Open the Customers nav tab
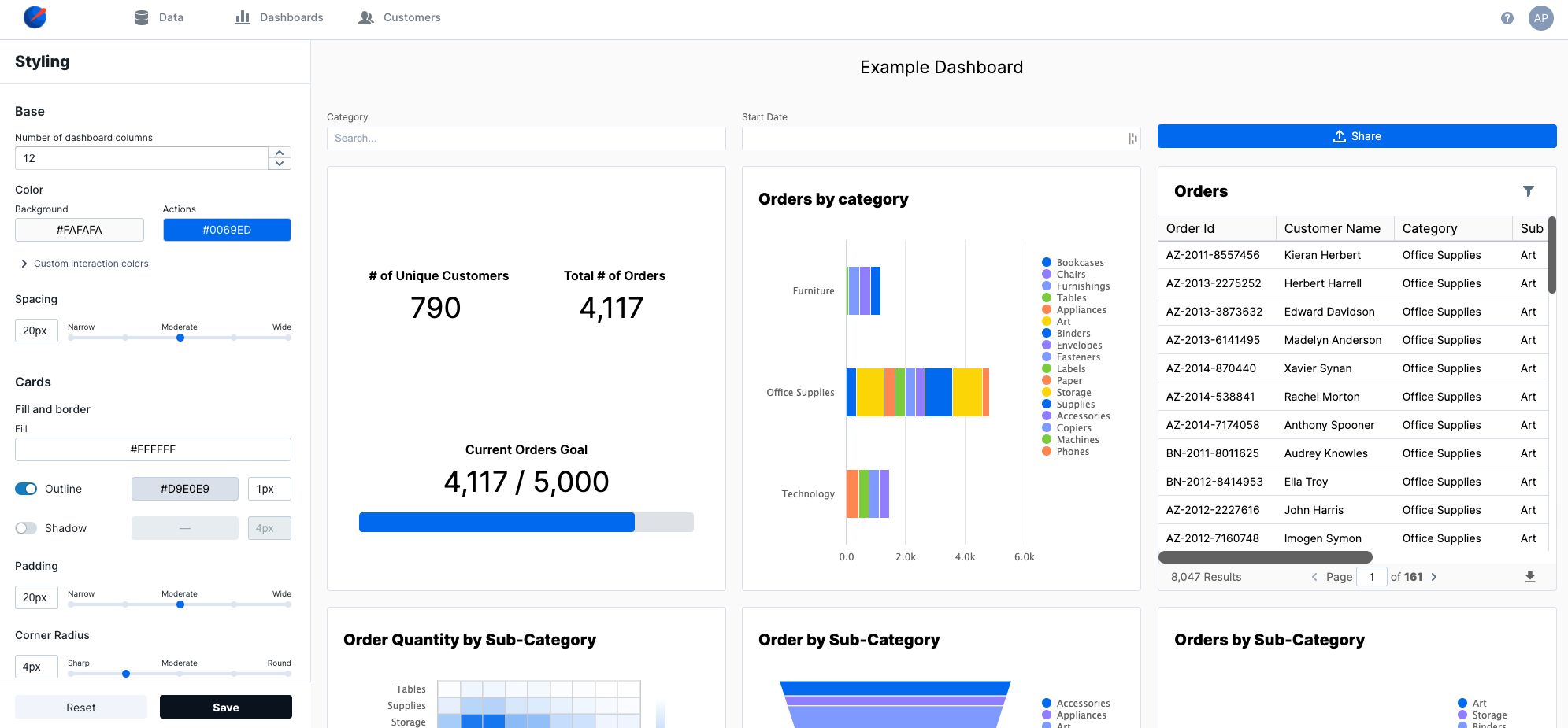Screen dimensions: 1568x728 click(x=399, y=17)
